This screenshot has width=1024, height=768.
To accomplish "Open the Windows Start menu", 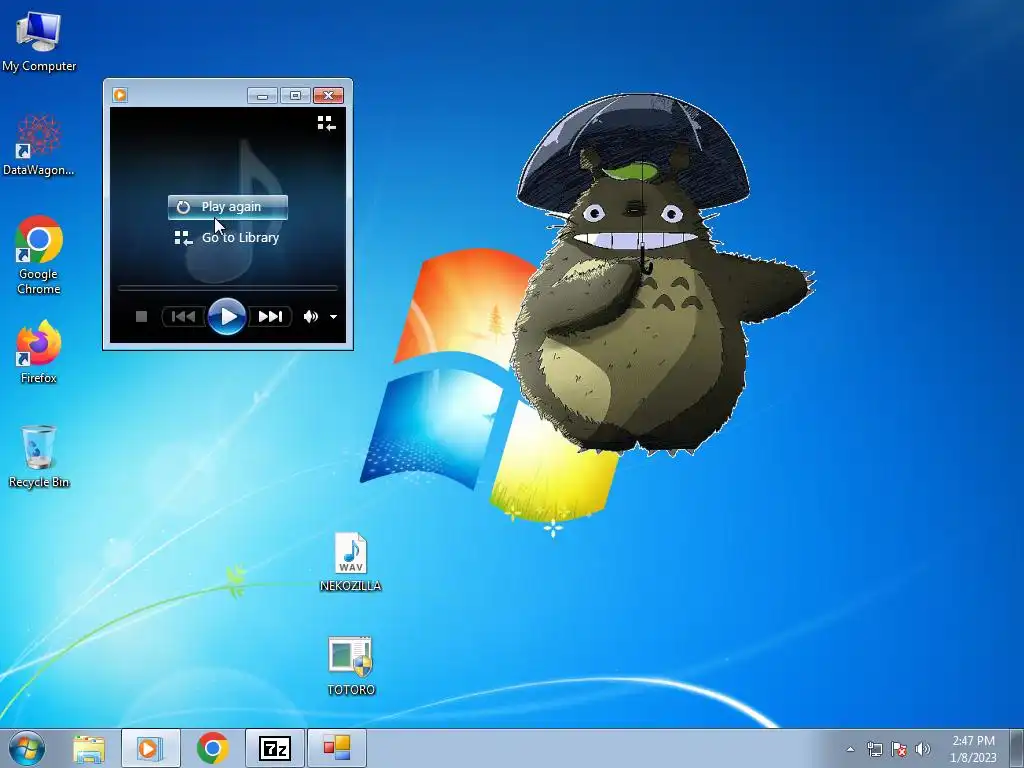I will pyautogui.click(x=27, y=748).
